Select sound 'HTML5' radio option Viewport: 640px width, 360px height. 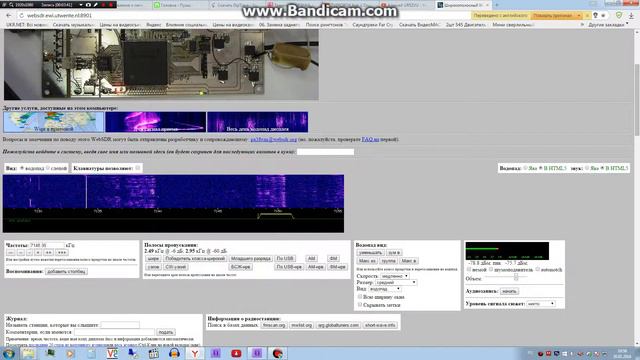tap(602, 168)
